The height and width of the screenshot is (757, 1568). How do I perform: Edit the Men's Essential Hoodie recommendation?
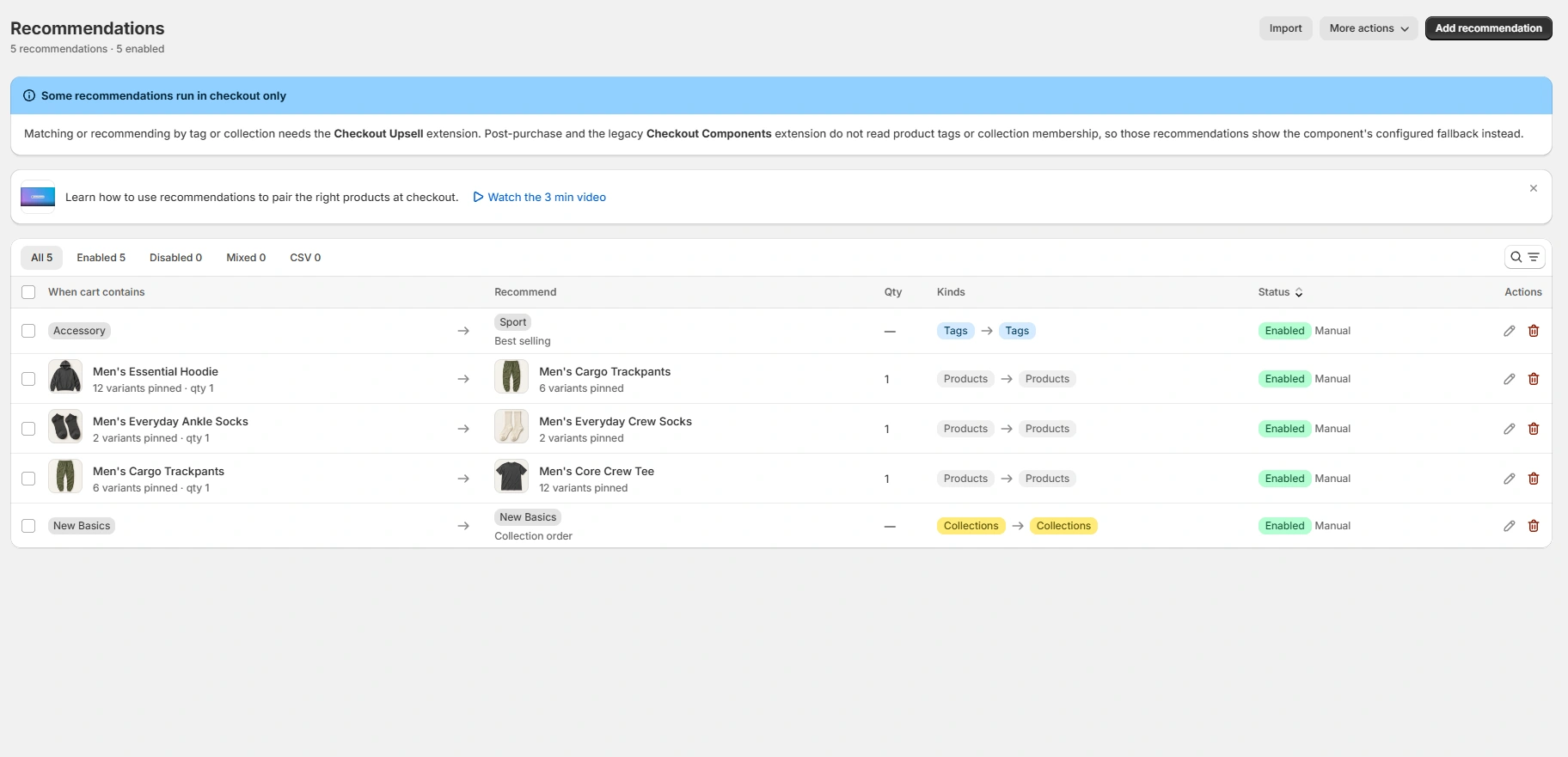click(1510, 379)
